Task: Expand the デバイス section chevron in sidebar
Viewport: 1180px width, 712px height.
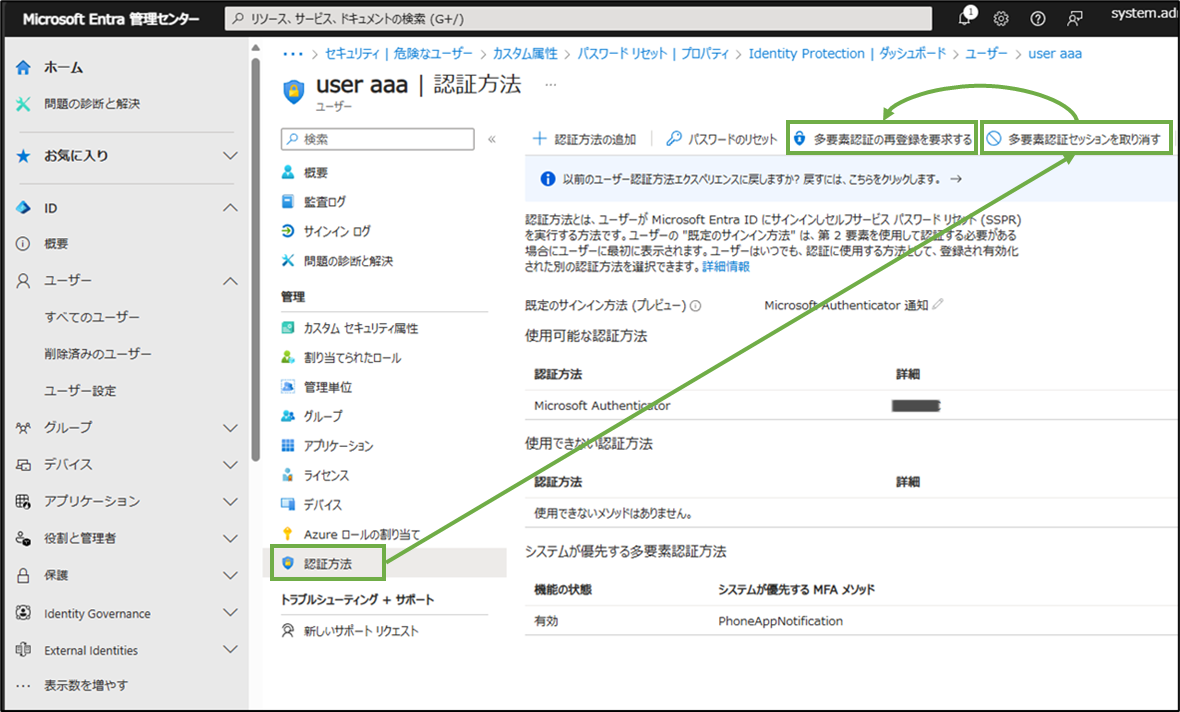Action: [230, 464]
